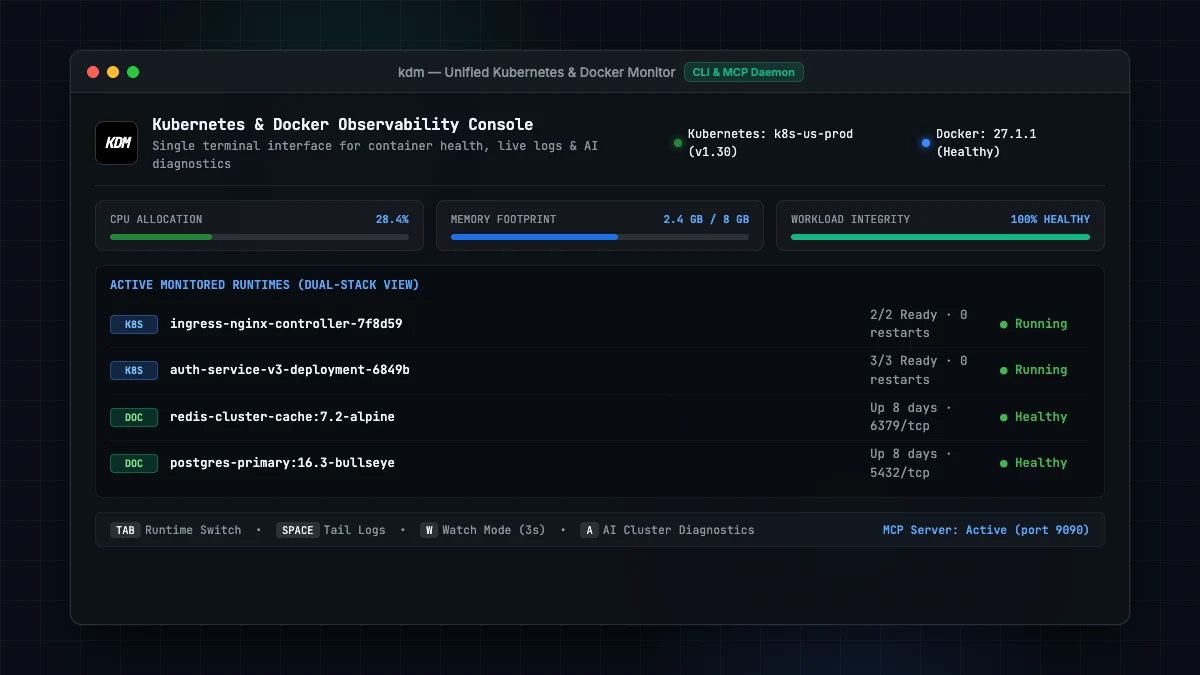
Task: Click the K8S badge for auth-service-v3-deployment
Action: coord(134,370)
